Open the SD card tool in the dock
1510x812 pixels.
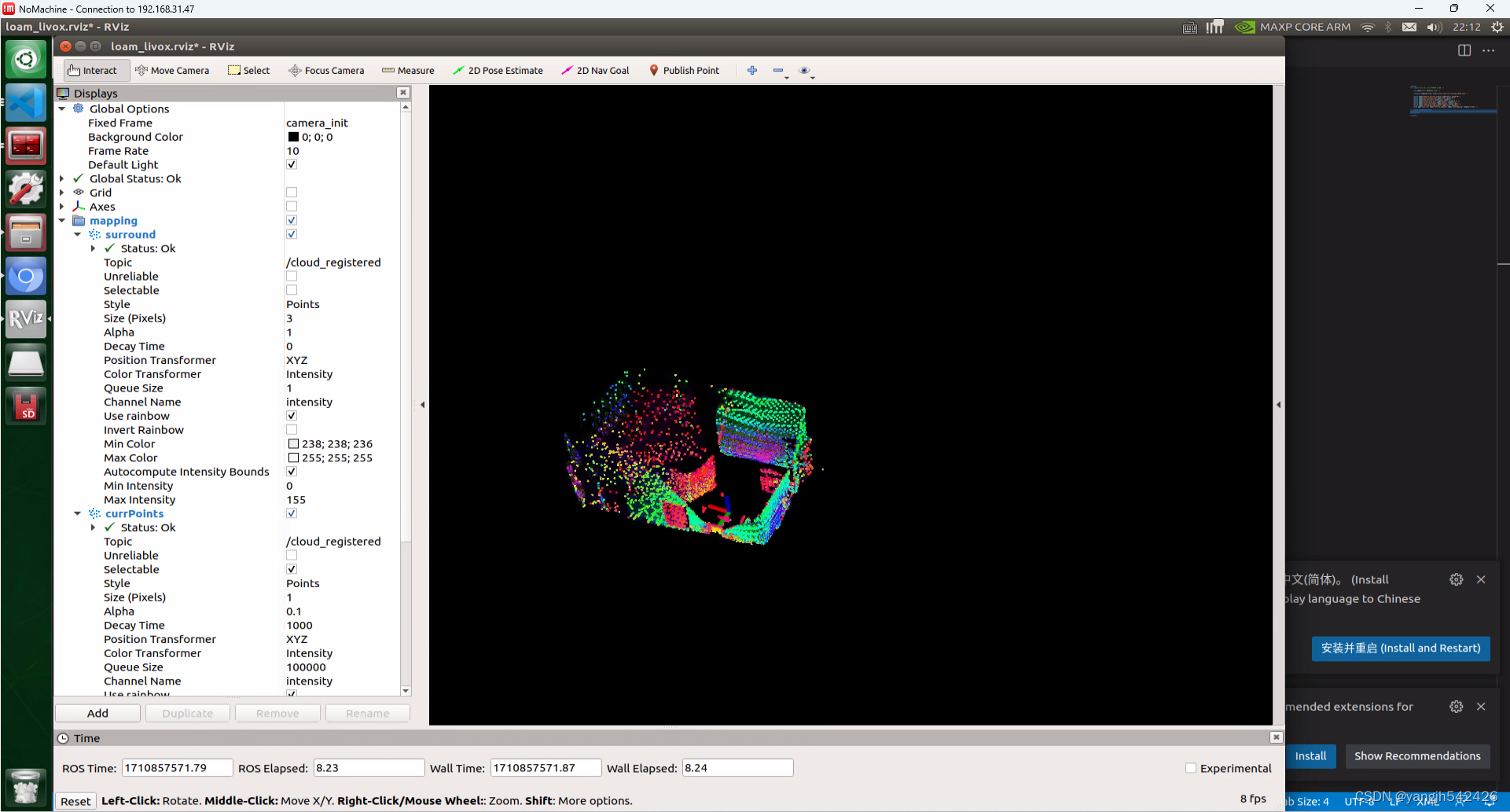(26, 406)
